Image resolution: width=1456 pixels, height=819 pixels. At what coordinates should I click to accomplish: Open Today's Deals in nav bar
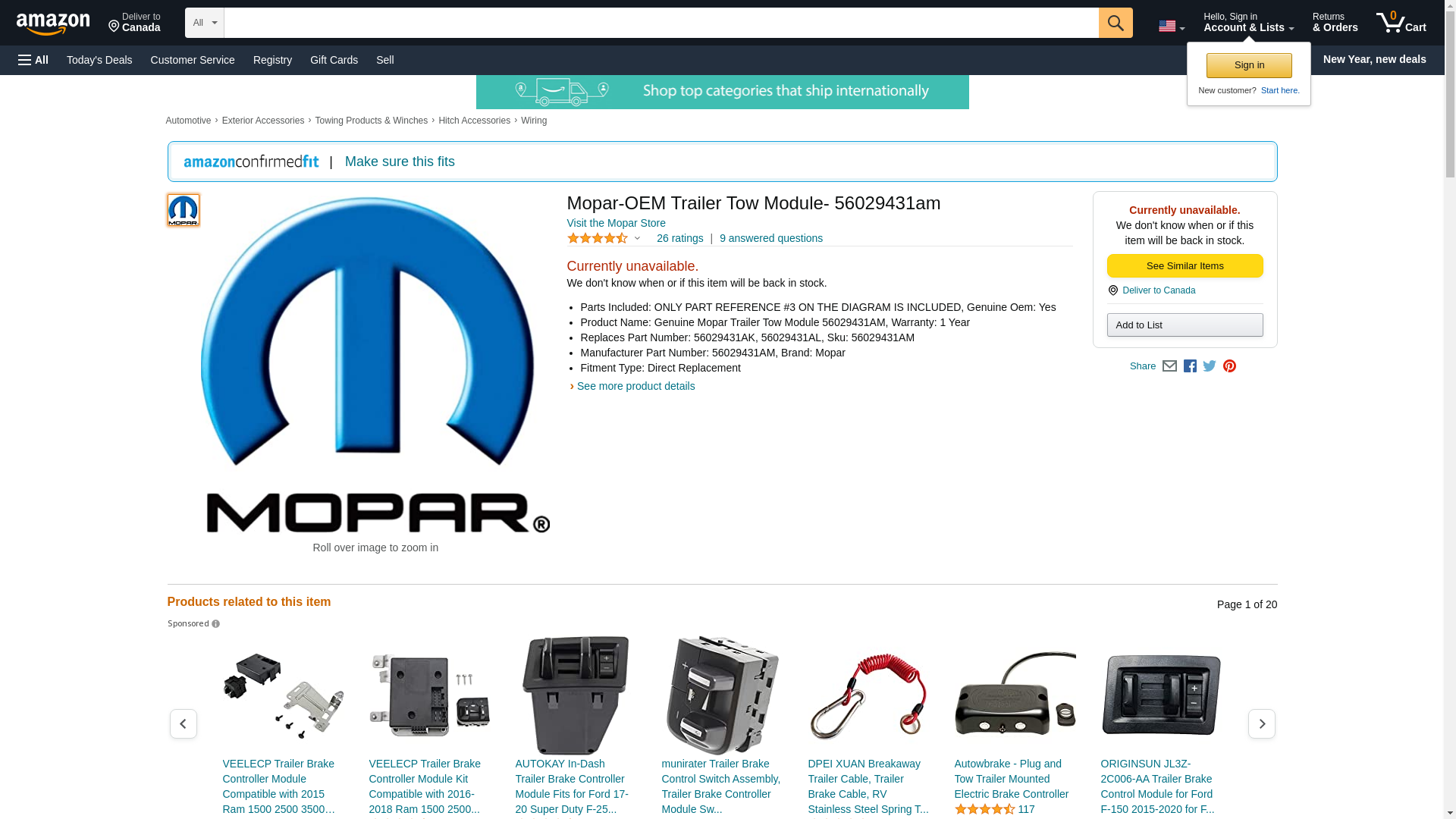point(99,60)
